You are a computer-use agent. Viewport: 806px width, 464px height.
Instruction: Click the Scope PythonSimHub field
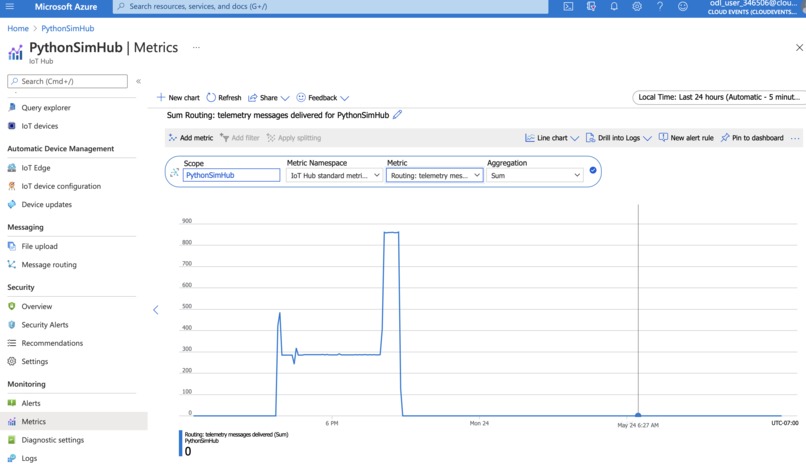(x=231, y=175)
